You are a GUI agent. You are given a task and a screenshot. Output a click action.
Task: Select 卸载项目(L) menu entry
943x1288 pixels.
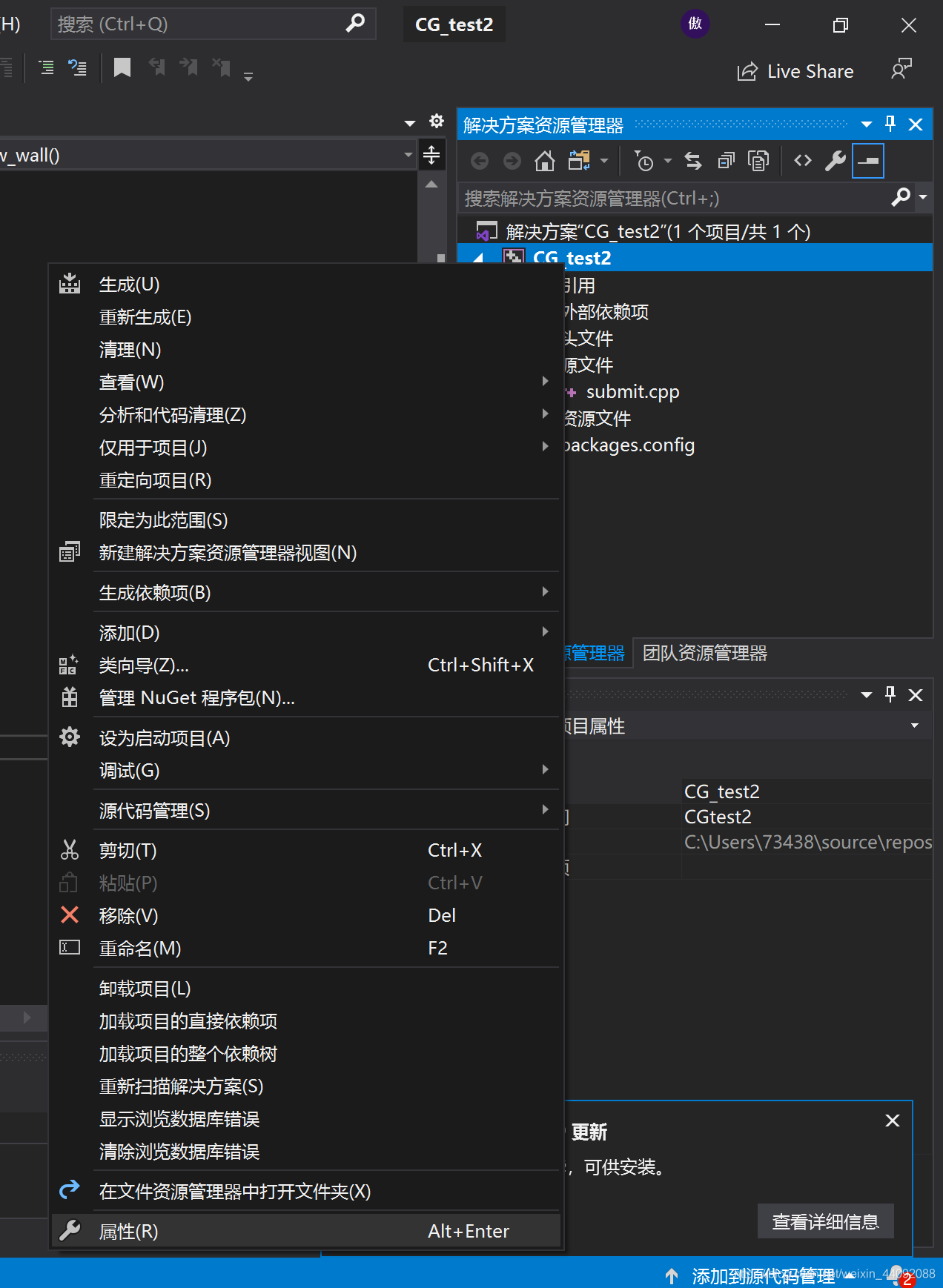305,989
